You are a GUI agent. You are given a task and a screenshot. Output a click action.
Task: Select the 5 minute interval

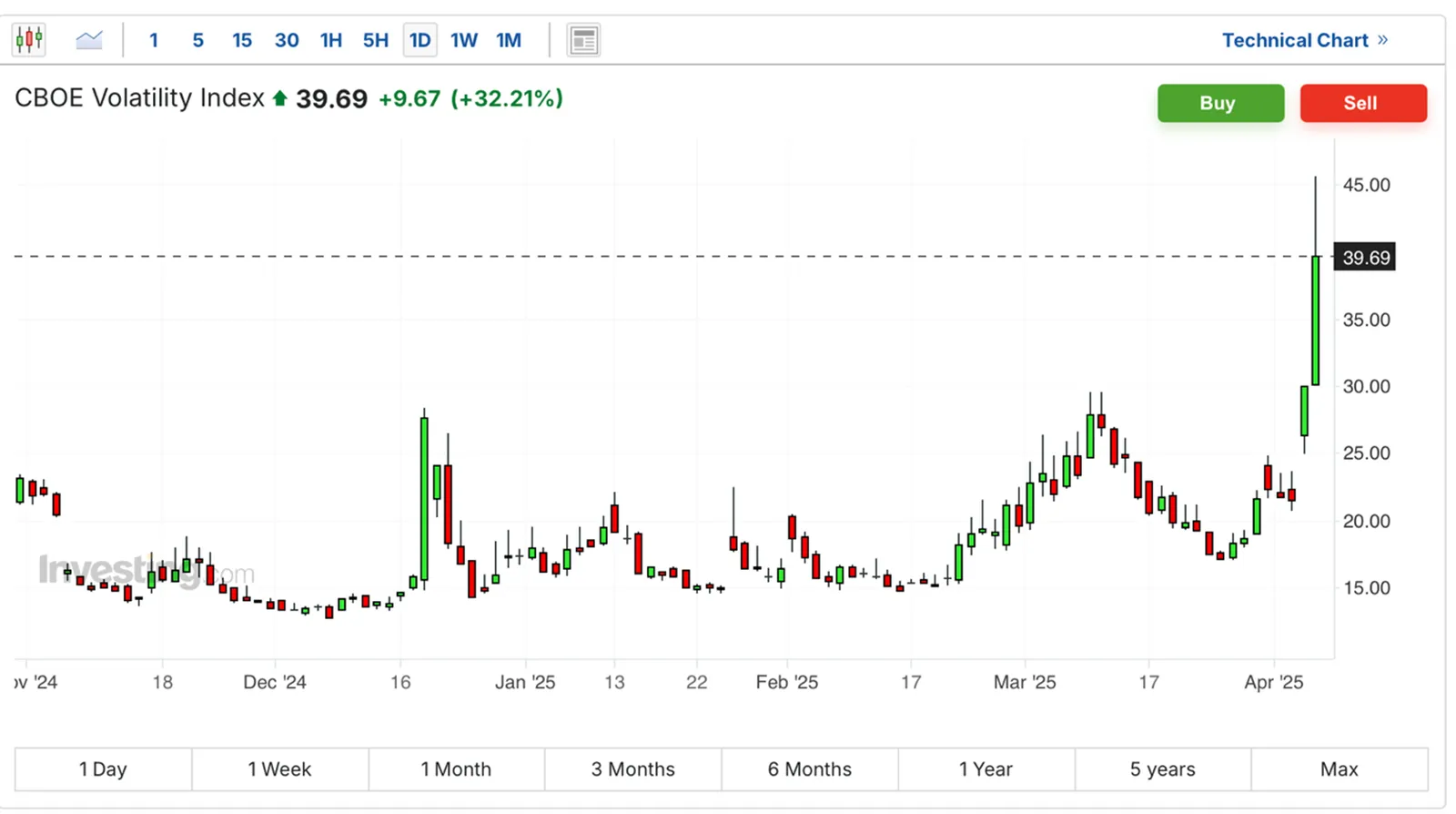[197, 40]
